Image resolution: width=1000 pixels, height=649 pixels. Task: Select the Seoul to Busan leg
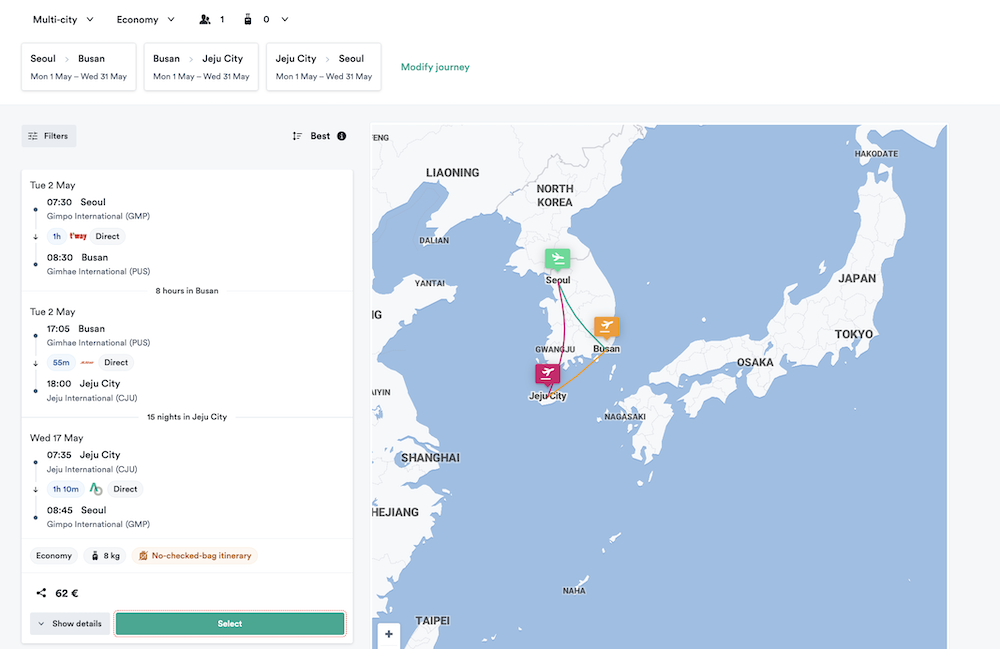79,67
